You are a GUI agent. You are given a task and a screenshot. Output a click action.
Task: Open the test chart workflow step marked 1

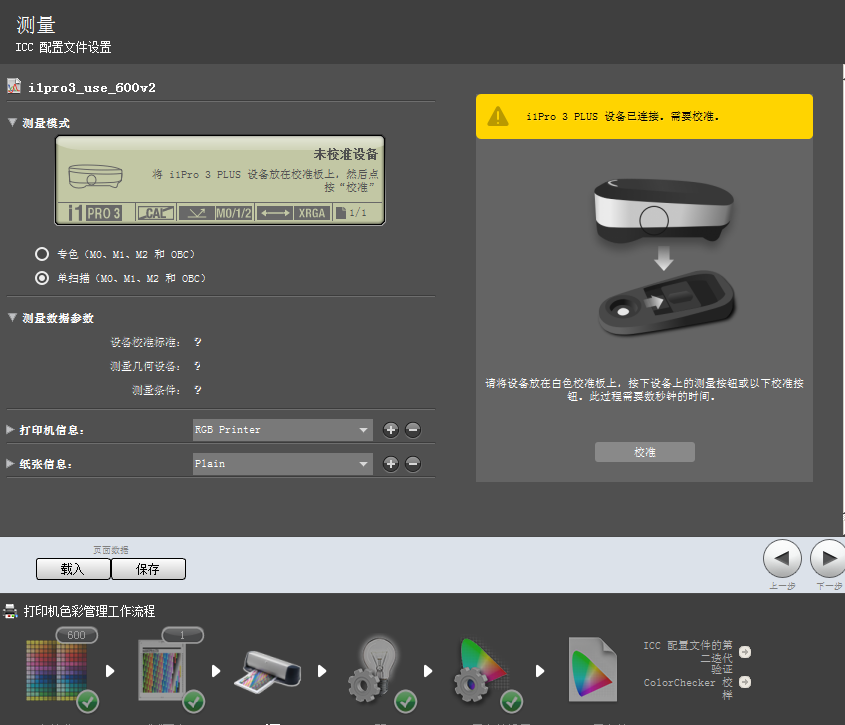pos(162,670)
